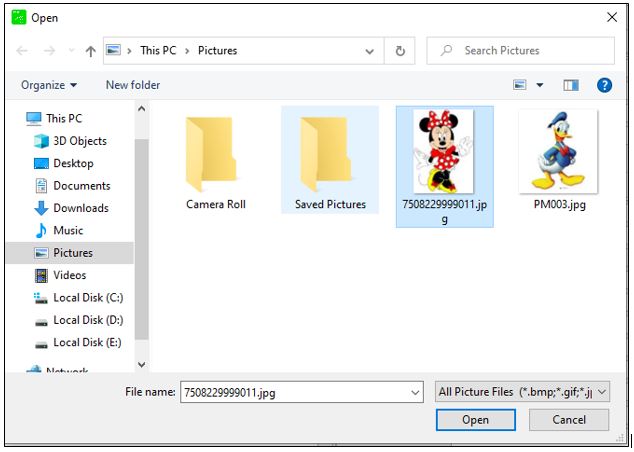Select the Saved Pictures folder
634x452 pixels.
330,160
